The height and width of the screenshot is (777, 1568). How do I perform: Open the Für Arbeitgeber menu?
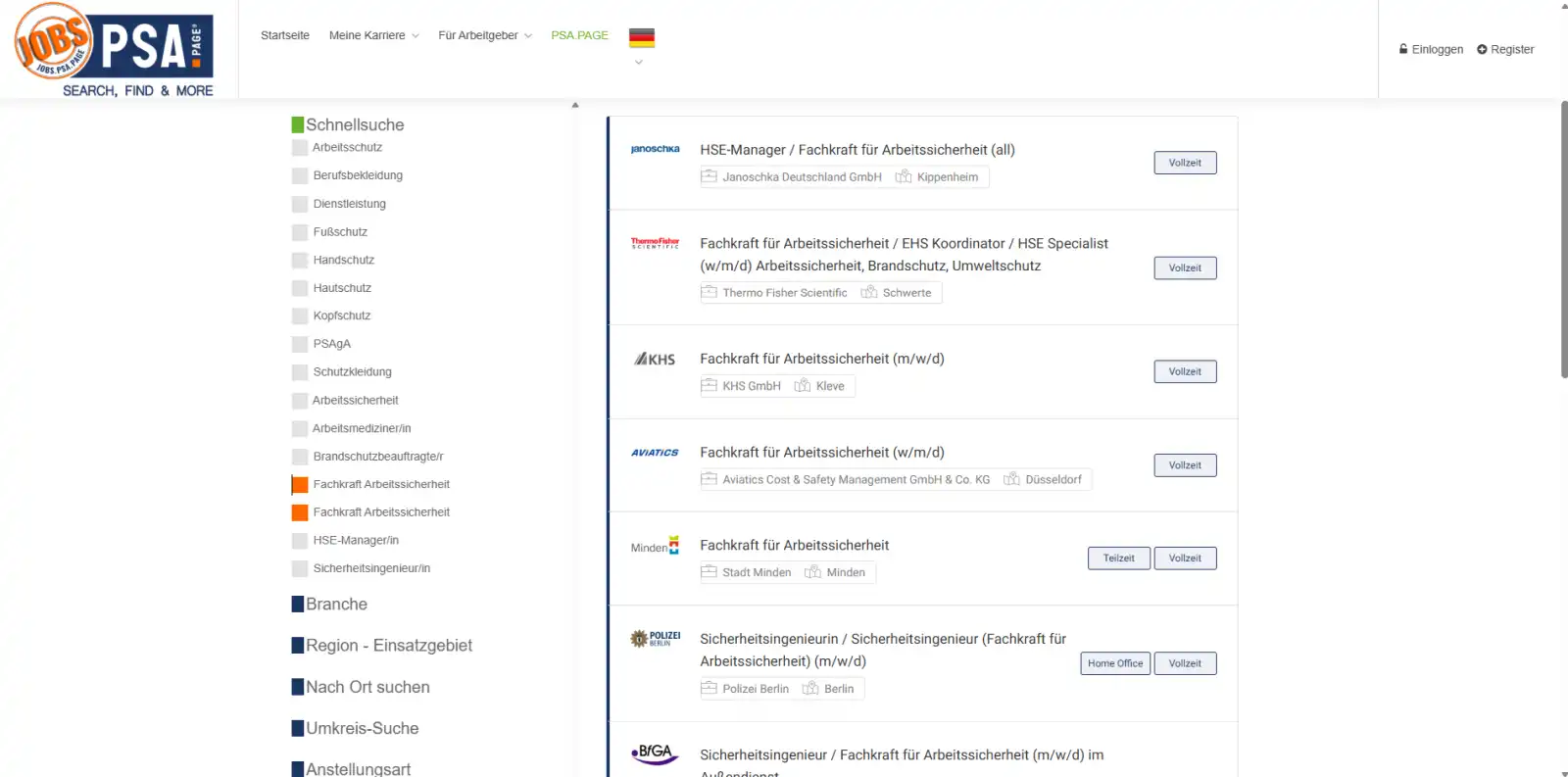point(484,35)
